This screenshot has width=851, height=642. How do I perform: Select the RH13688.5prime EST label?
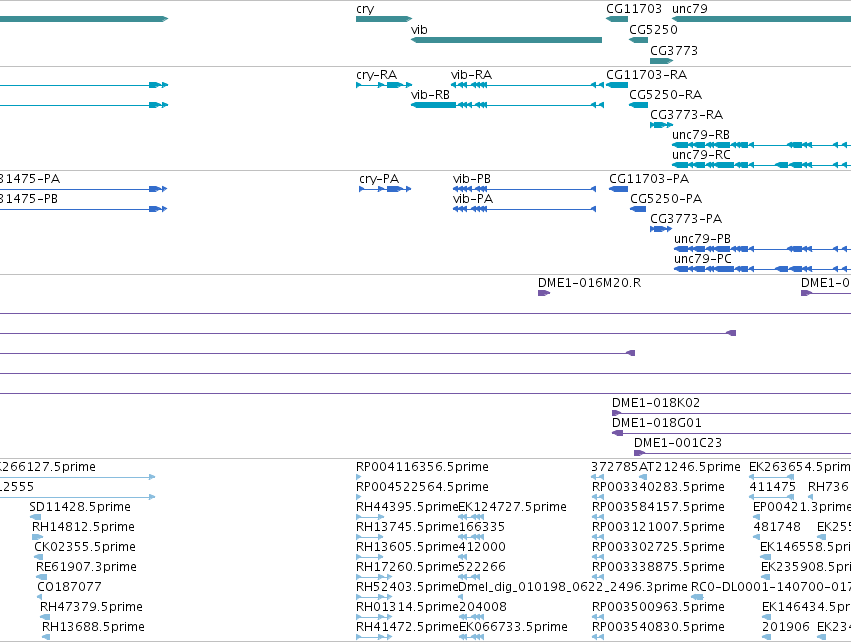tap(93, 627)
